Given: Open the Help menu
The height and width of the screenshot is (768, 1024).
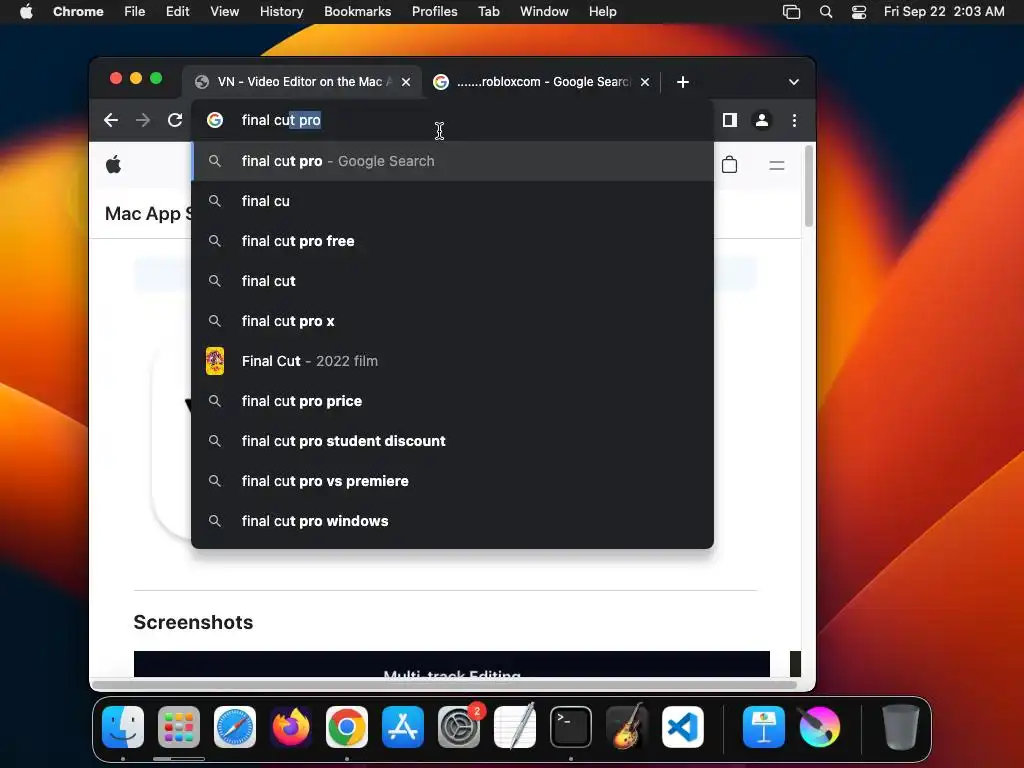Looking at the screenshot, I should [x=602, y=11].
